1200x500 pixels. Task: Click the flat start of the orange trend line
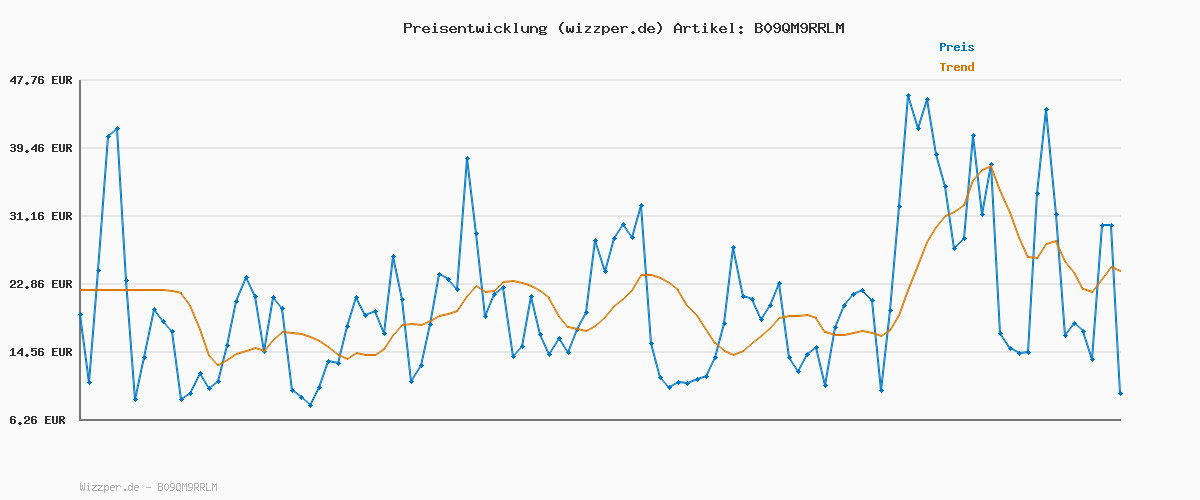pos(120,290)
